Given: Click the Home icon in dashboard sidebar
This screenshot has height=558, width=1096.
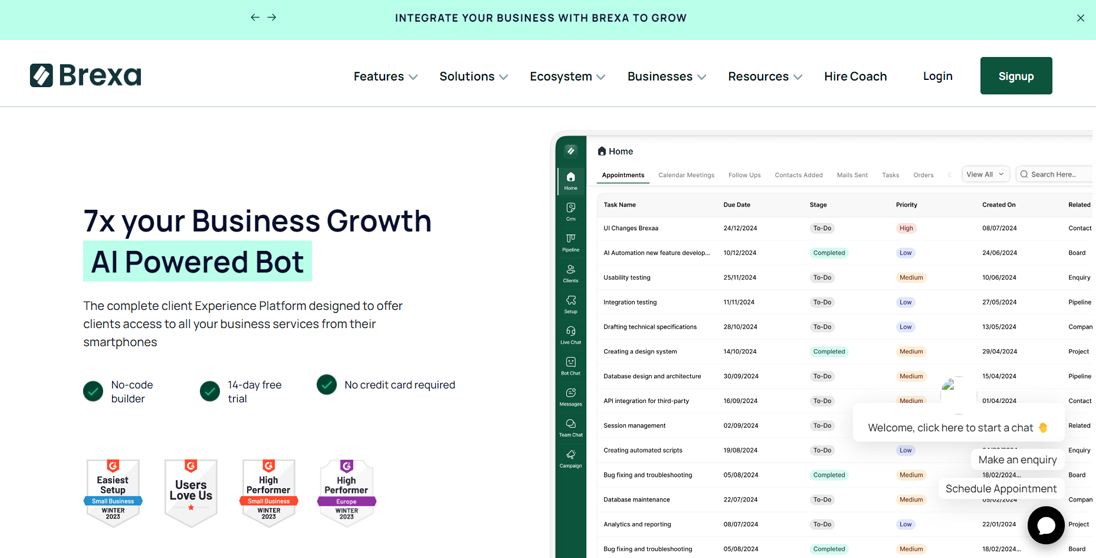Looking at the screenshot, I should 570,180.
